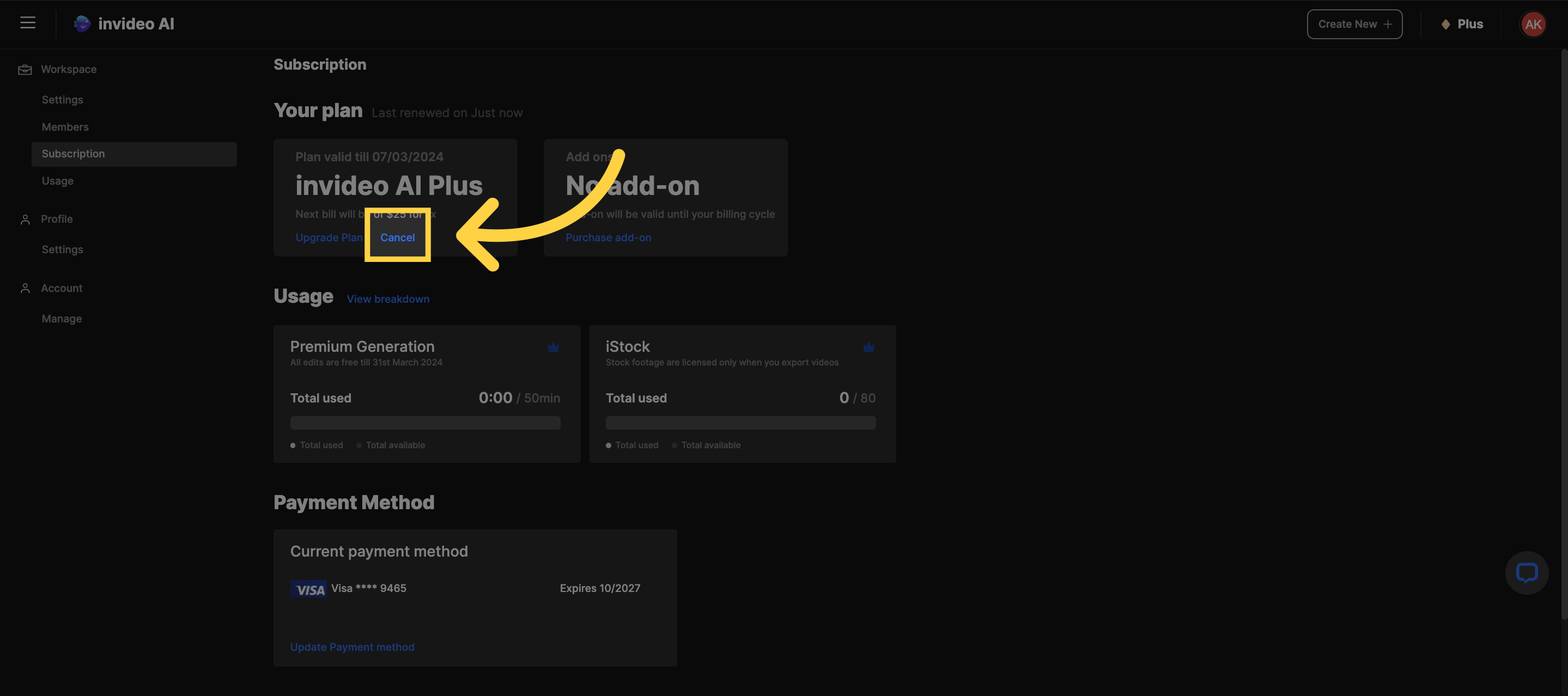Click the iStock crown icon
Image resolution: width=1568 pixels, height=696 pixels.
pyautogui.click(x=868, y=347)
